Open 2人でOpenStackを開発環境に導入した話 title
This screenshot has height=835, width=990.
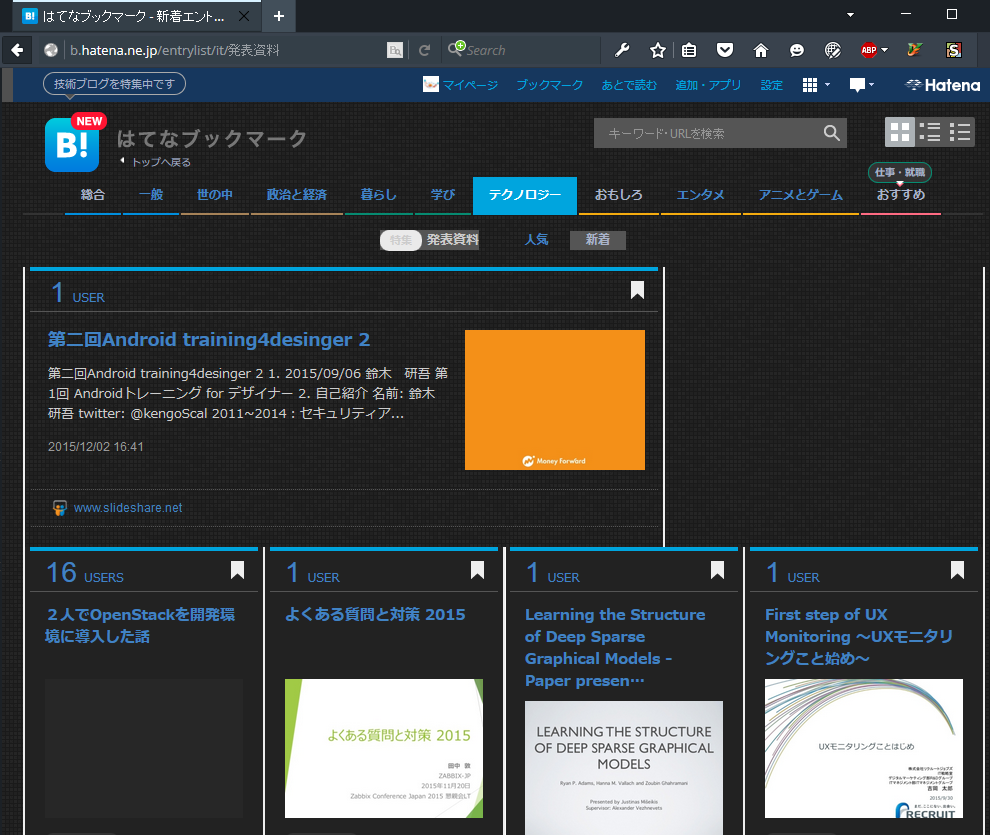(140, 625)
